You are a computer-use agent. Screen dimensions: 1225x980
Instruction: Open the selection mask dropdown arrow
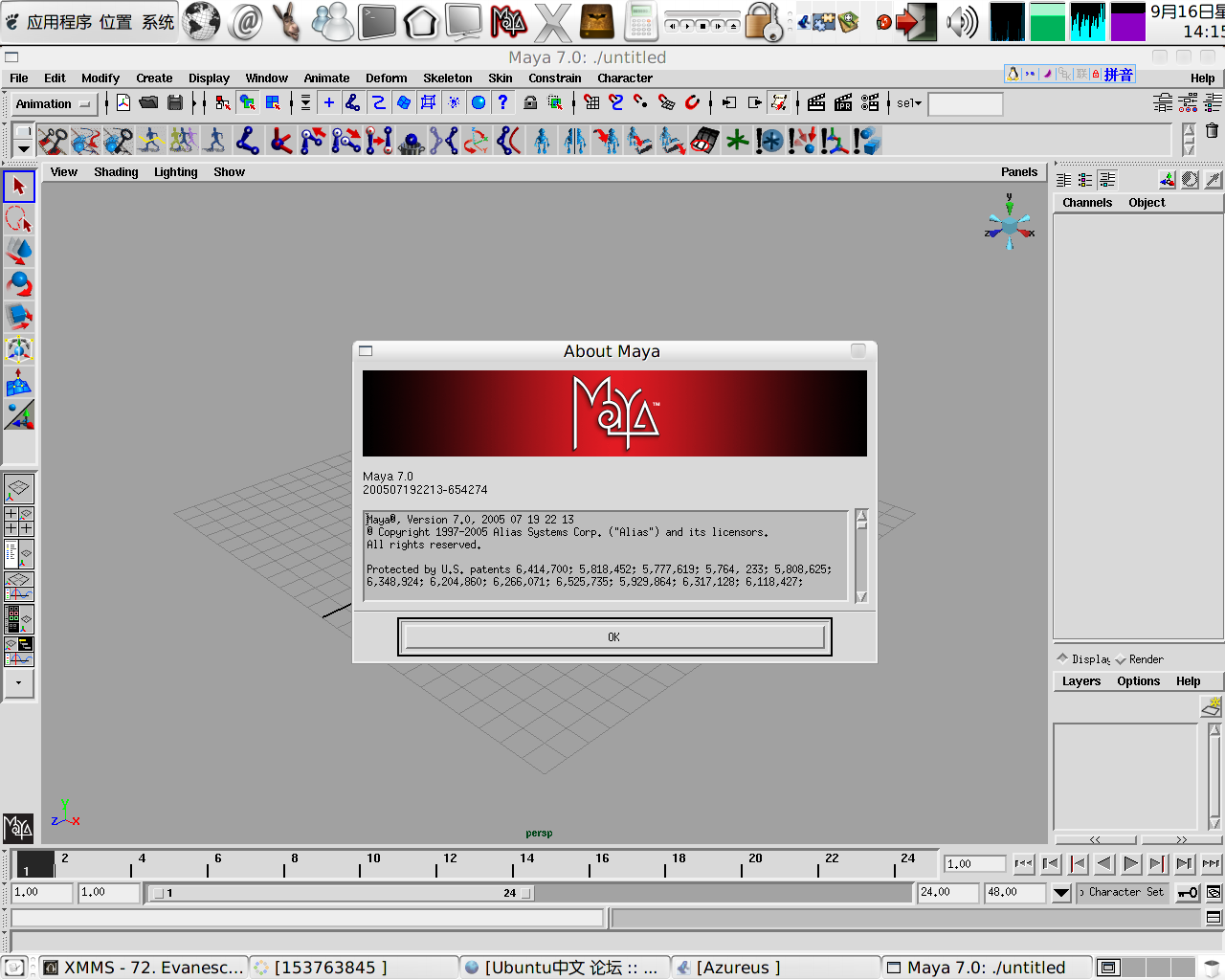(305, 102)
